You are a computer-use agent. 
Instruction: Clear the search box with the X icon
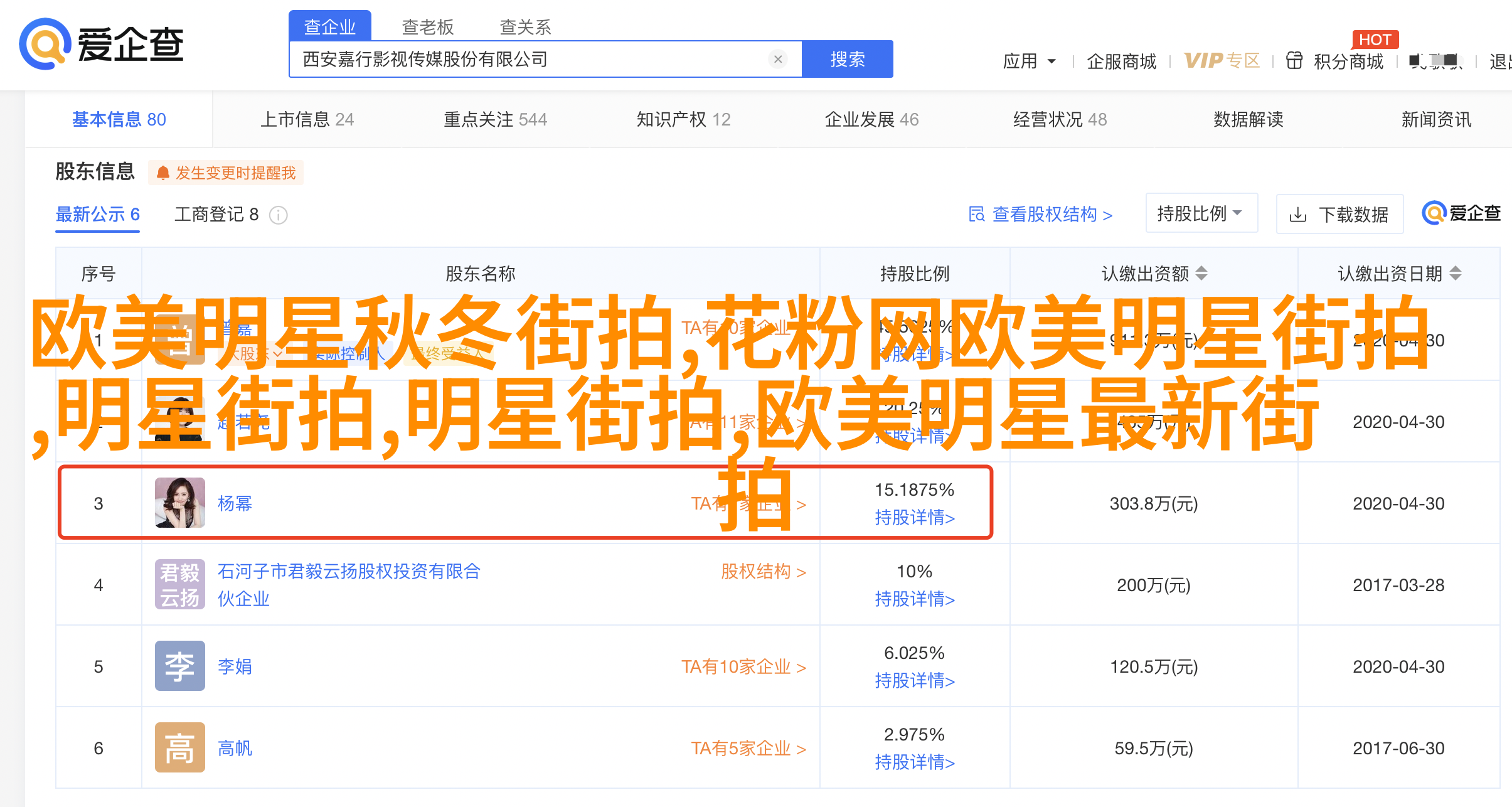pyautogui.click(x=778, y=59)
